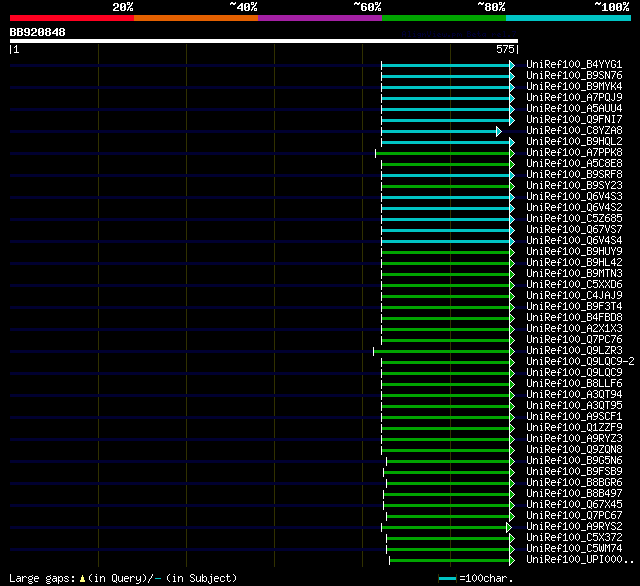The width and height of the screenshot is (640, 586).
Task: Click the UniRef100_Q6V4S4 label
Action: tap(574, 241)
